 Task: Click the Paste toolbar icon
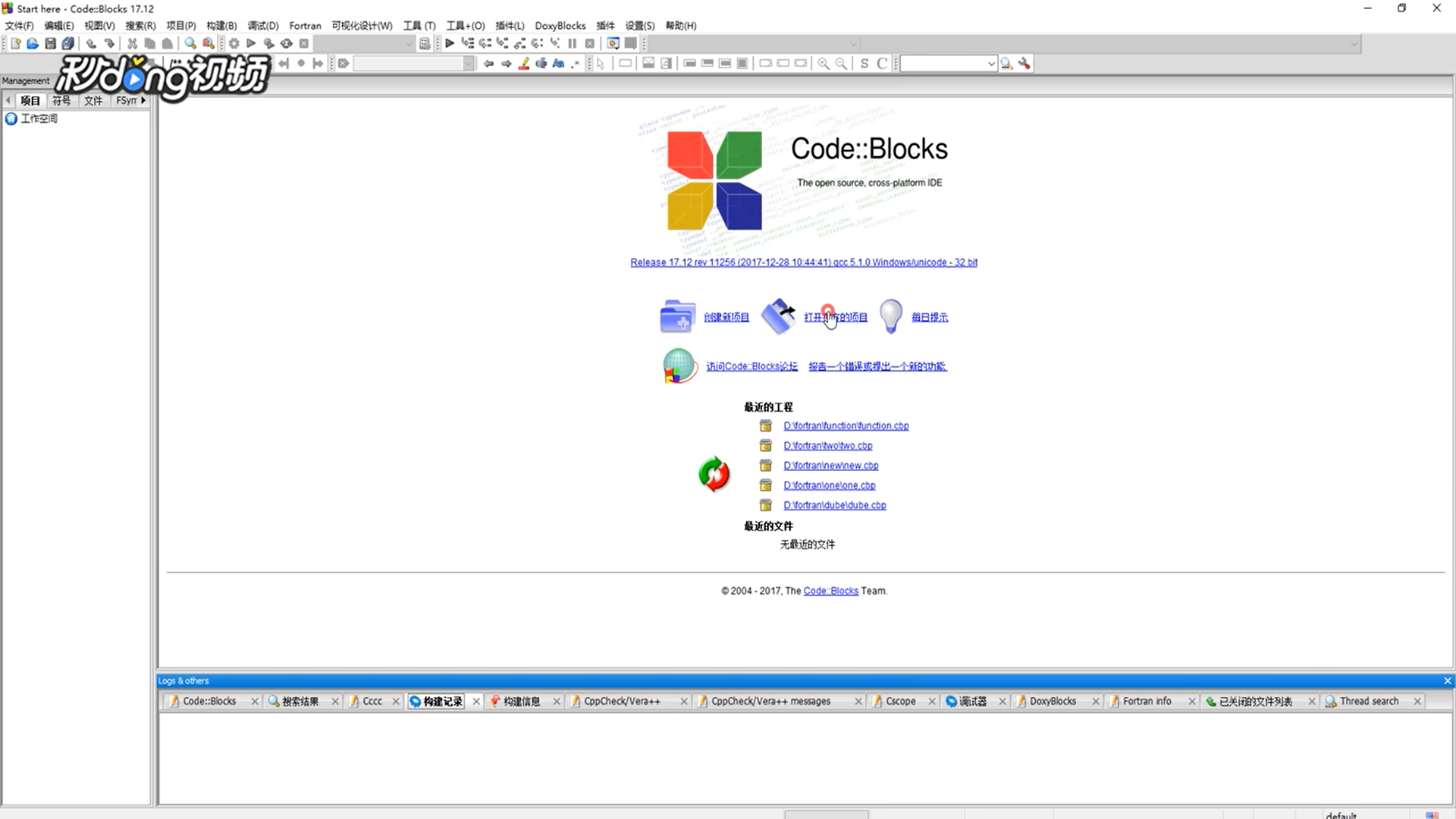click(167, 43)
